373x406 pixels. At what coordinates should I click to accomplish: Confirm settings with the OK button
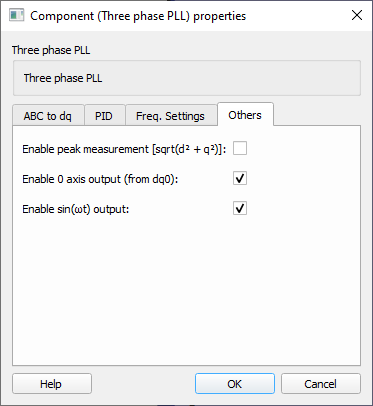[235, 384]
